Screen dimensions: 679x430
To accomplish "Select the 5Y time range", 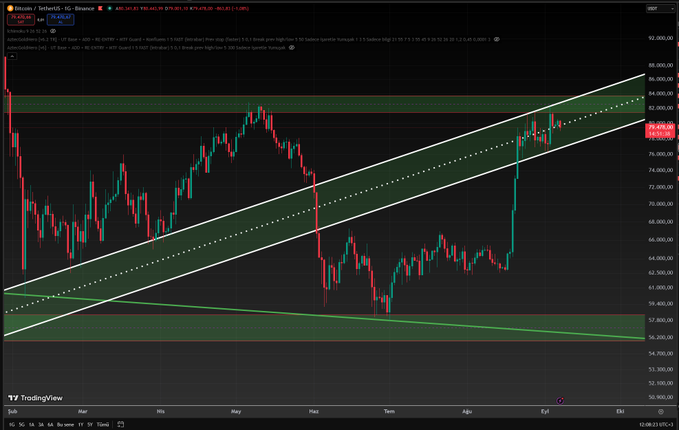I will point(90,425).
